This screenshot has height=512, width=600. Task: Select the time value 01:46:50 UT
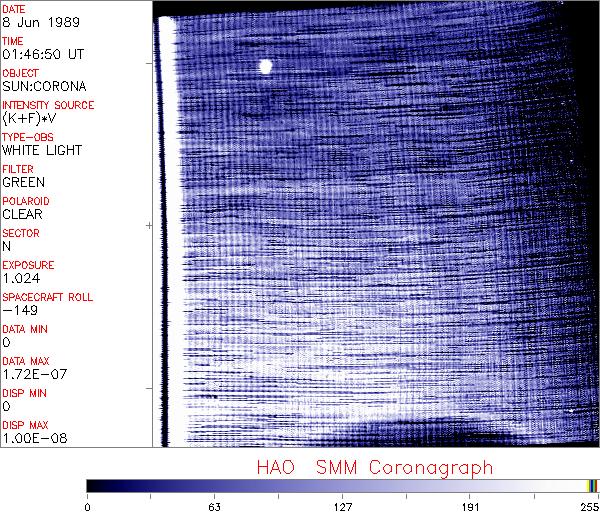click(x=41, y=54)
